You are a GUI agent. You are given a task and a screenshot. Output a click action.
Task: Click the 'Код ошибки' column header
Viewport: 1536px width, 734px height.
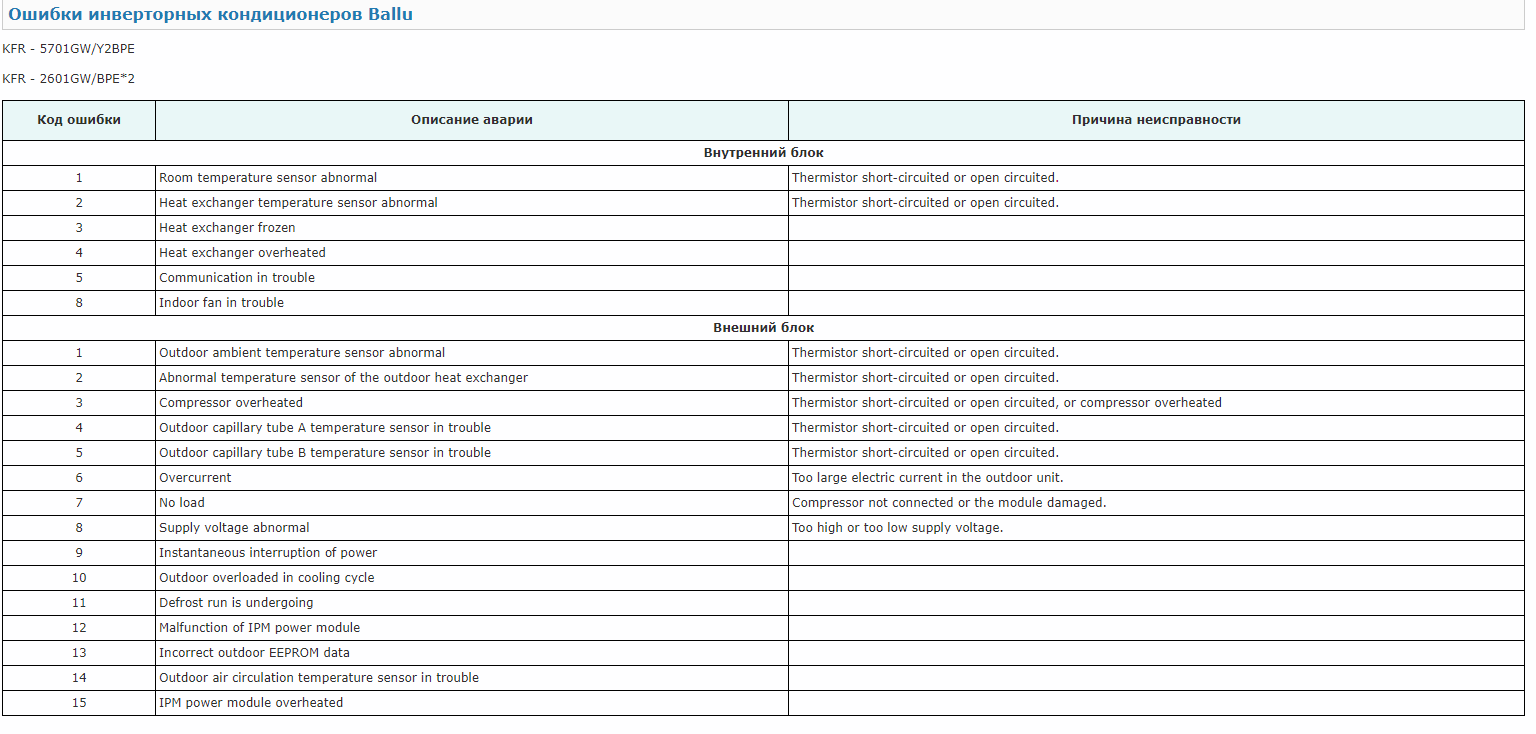(79, 120)
